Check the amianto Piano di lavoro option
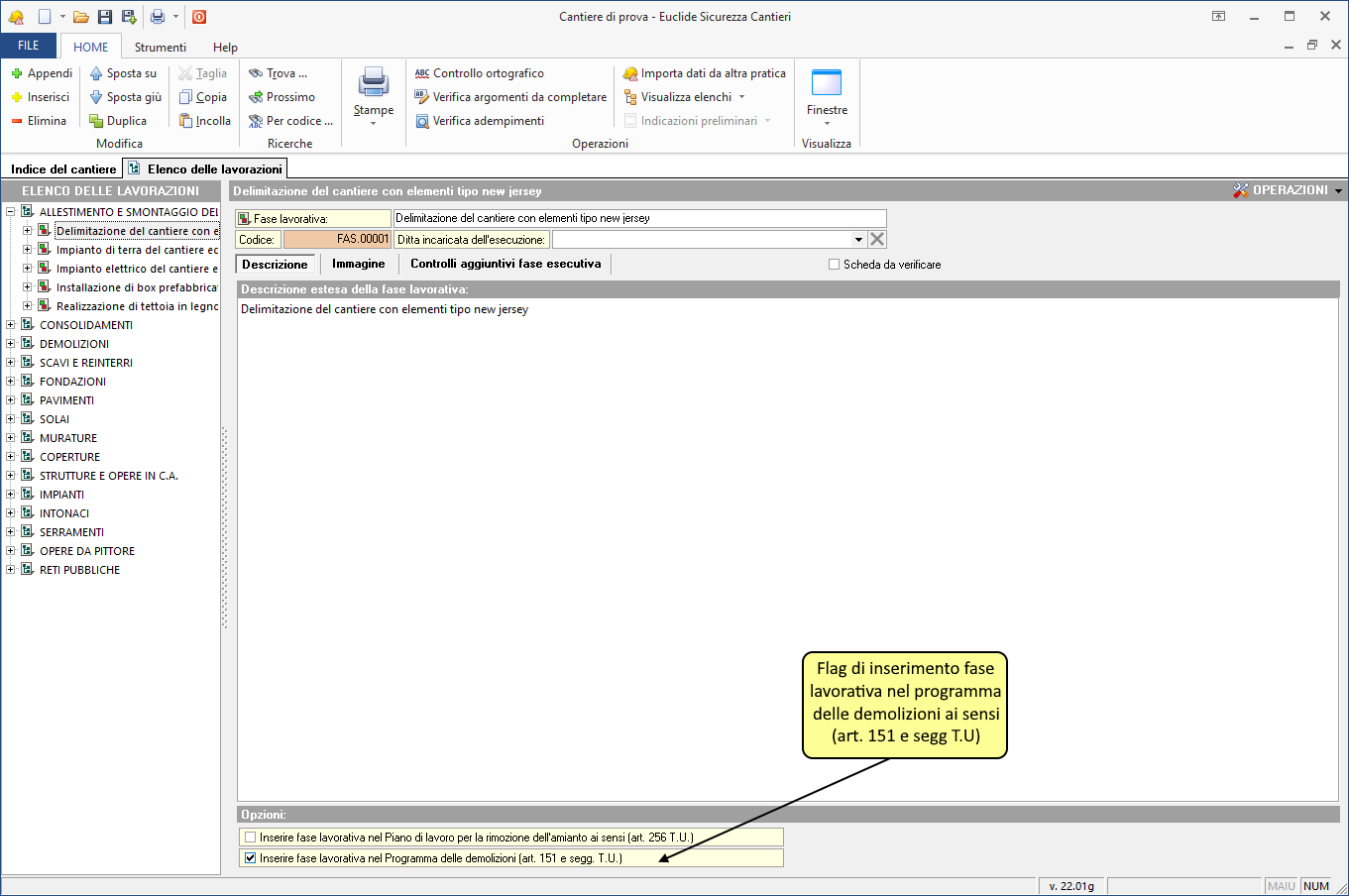 click(251, 838)
